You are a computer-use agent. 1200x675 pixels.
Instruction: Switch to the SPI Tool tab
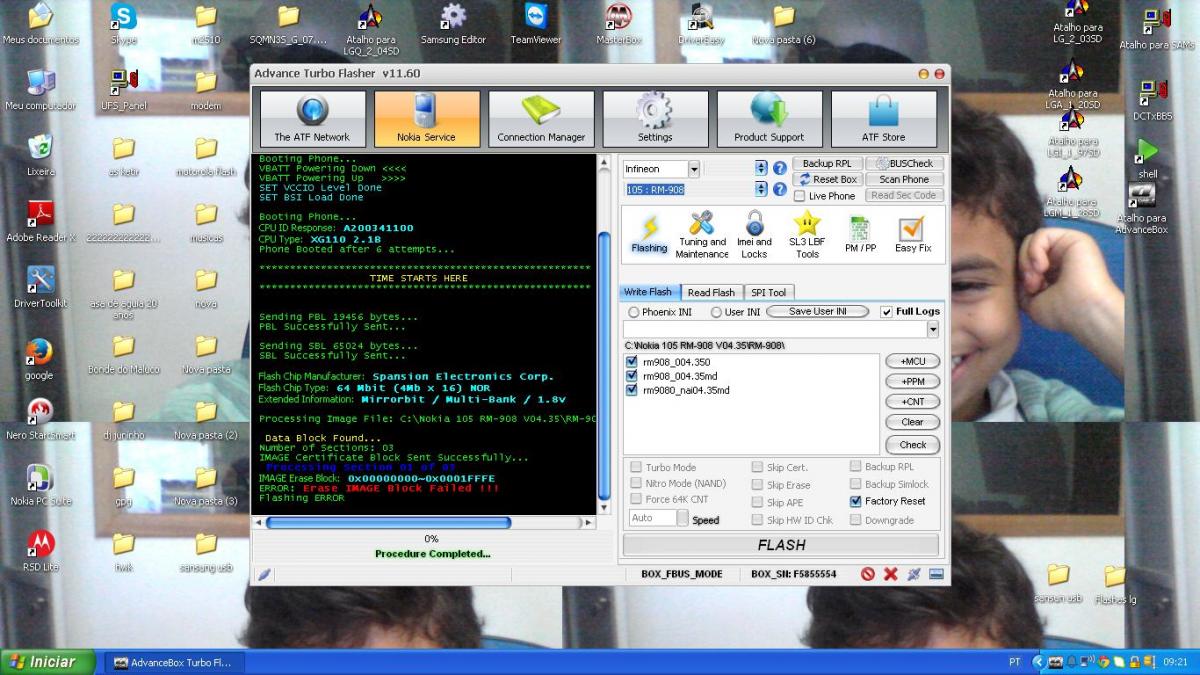tap(768, 292)
